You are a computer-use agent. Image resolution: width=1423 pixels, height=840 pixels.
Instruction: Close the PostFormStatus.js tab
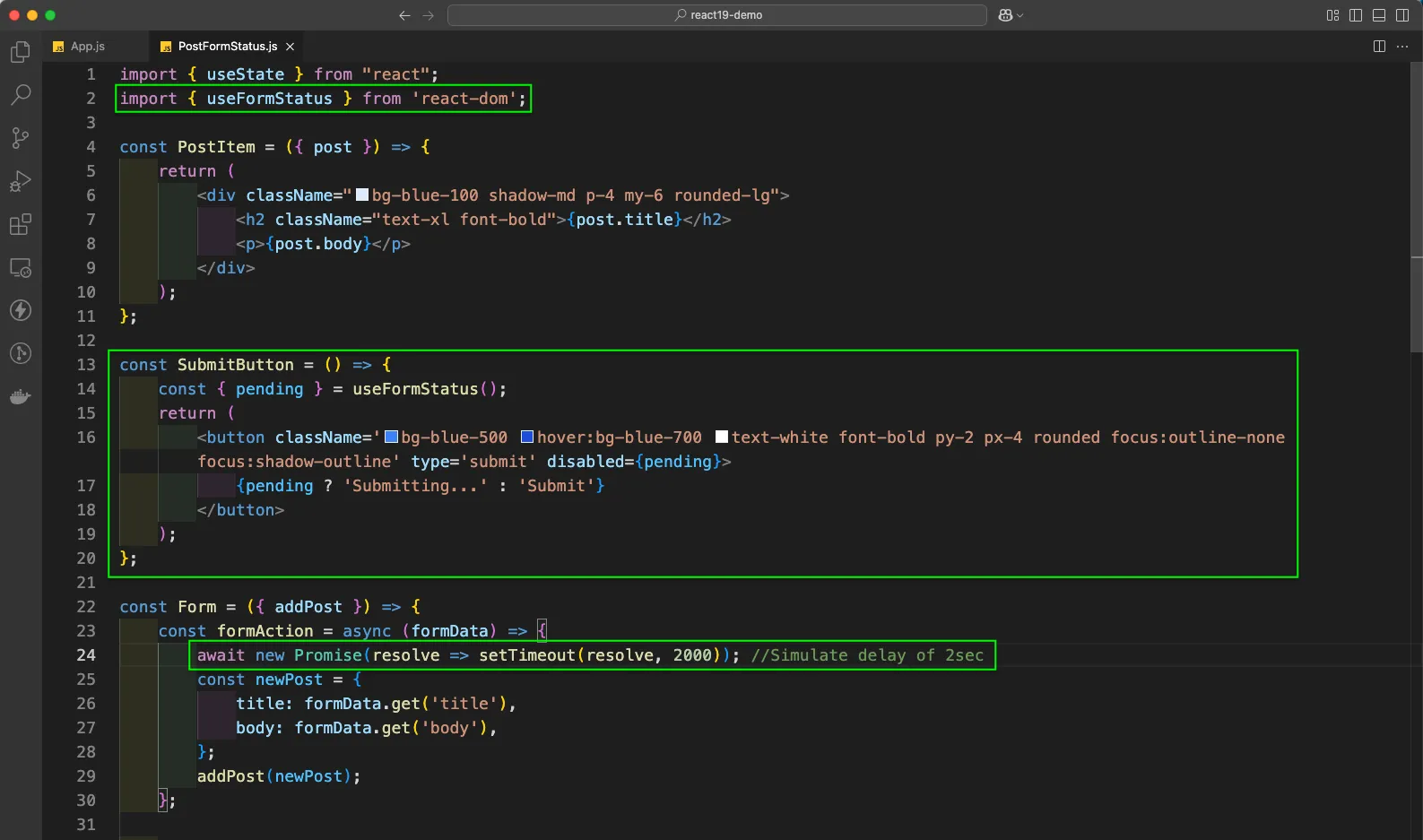click(290, 47)
